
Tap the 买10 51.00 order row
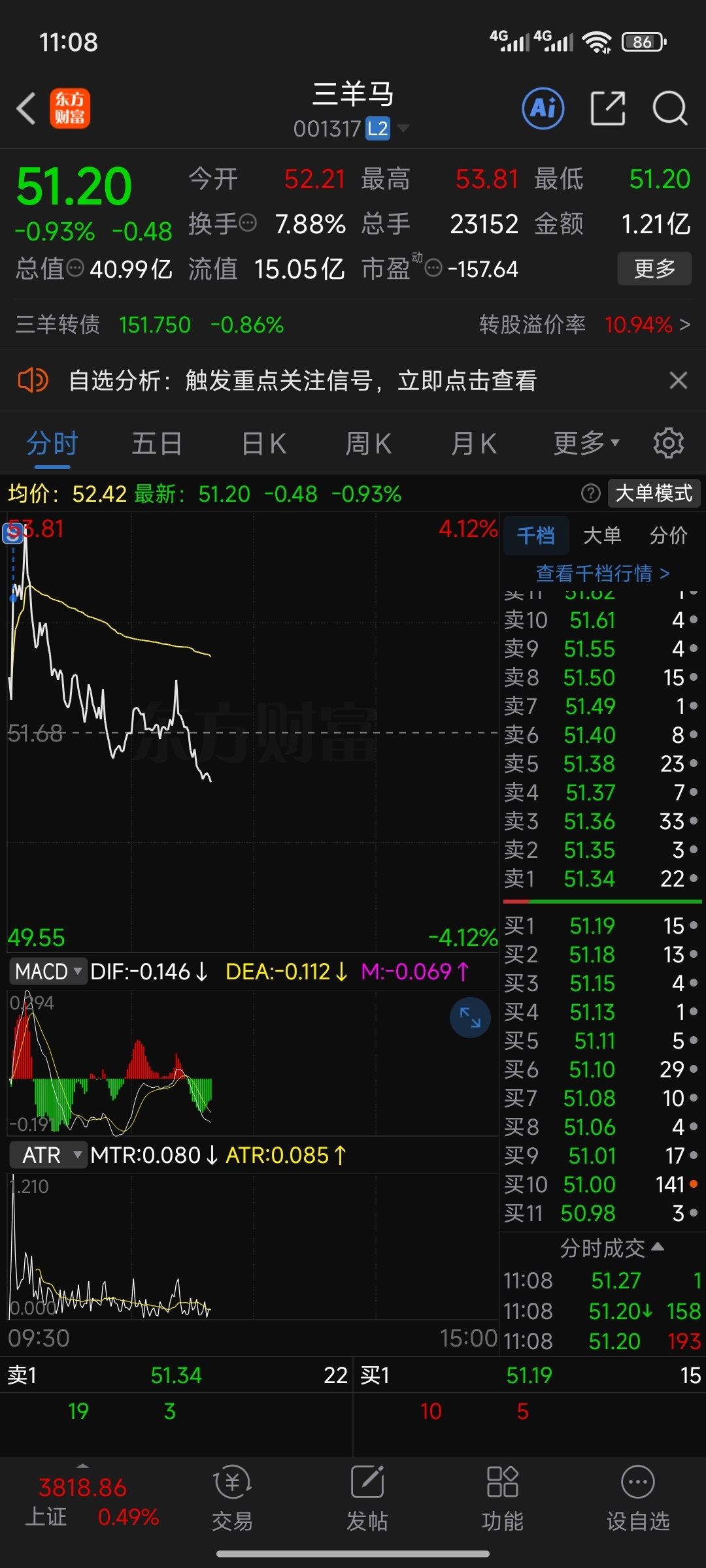(601, 1184)
